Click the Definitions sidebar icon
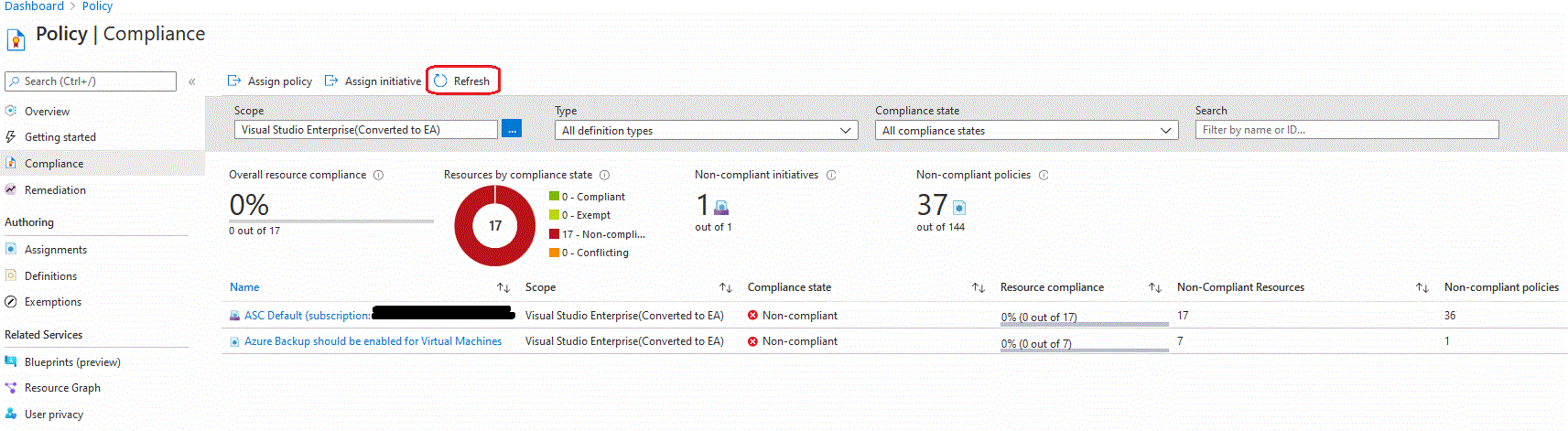Screen dimensions: 1568x431 click(11, 275)
